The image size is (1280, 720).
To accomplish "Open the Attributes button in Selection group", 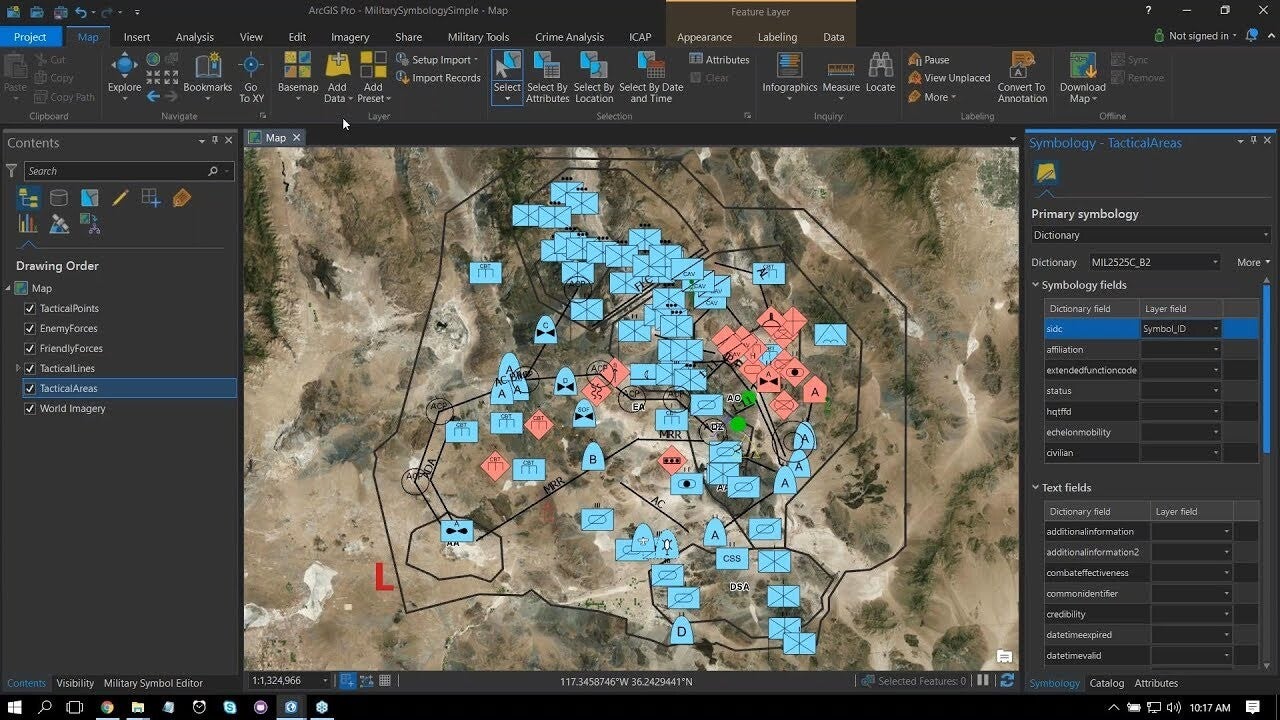I will pos(719,60).
